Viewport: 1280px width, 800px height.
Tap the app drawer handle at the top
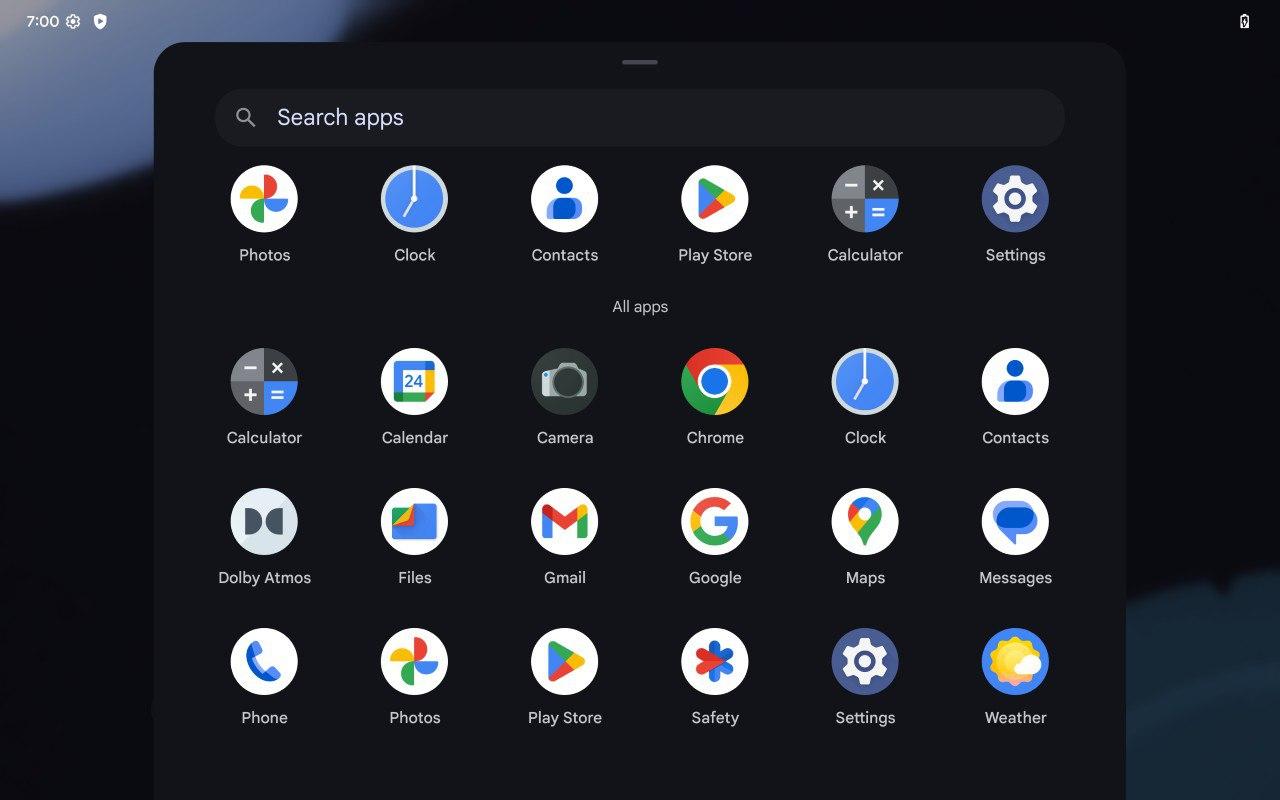point(640,62)
